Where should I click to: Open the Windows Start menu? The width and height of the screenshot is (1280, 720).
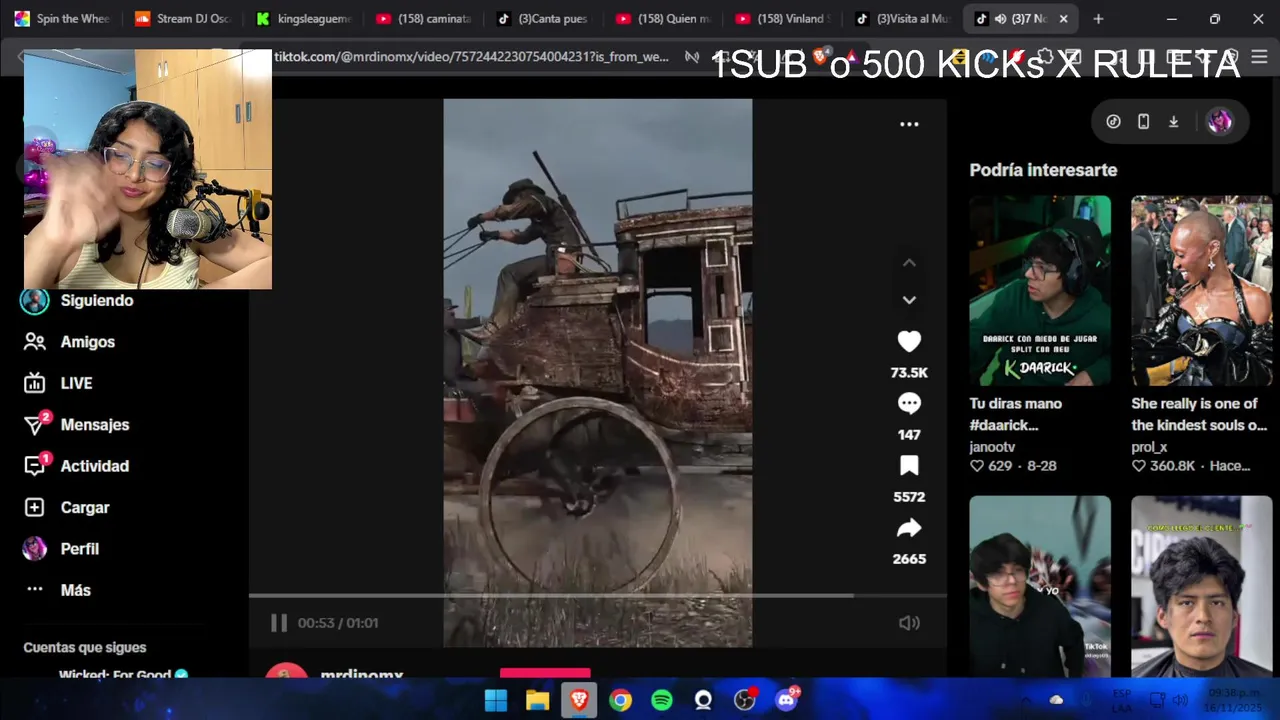pos(496,700)
